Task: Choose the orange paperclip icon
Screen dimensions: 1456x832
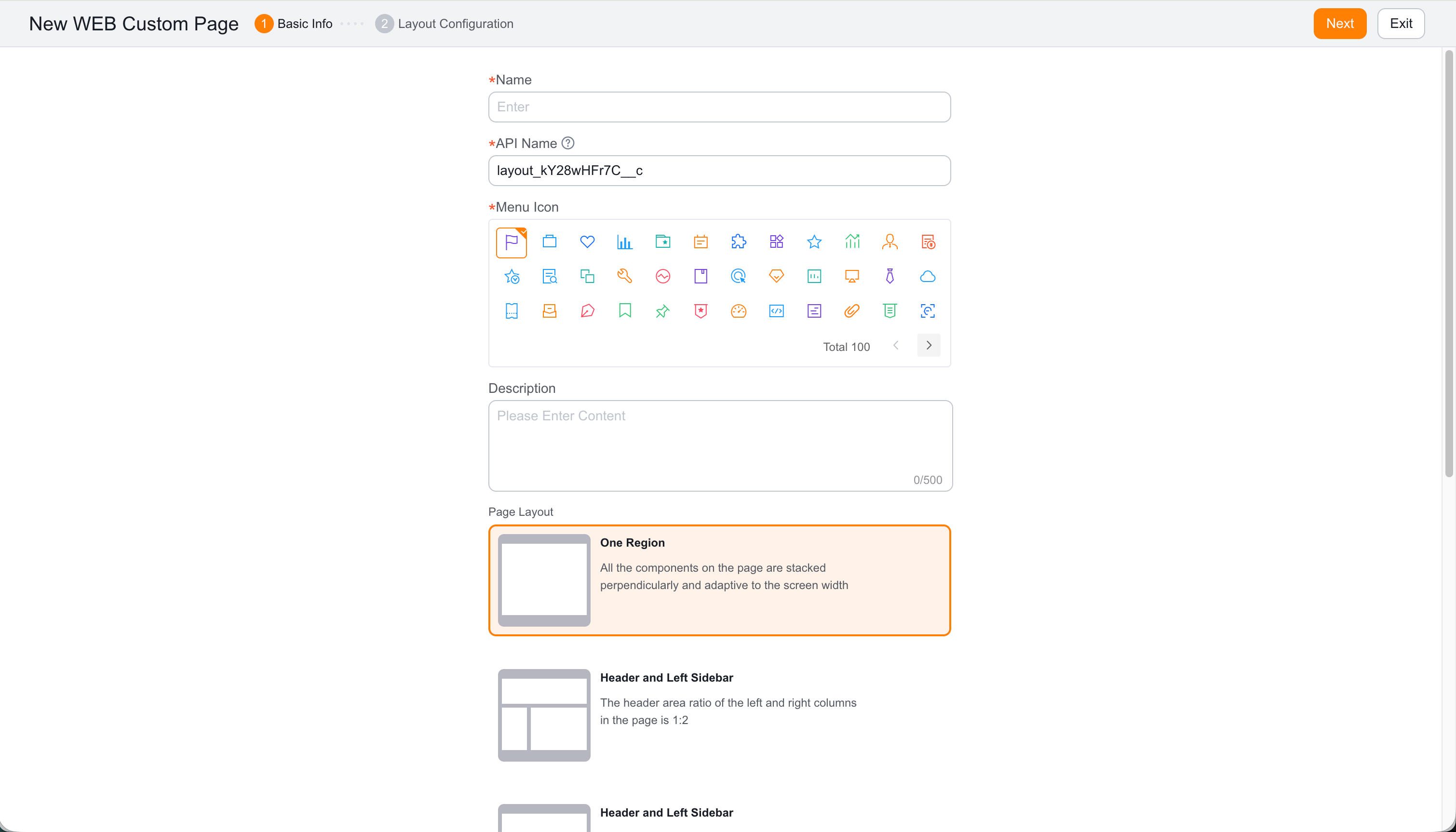Action: click(852, 311)
